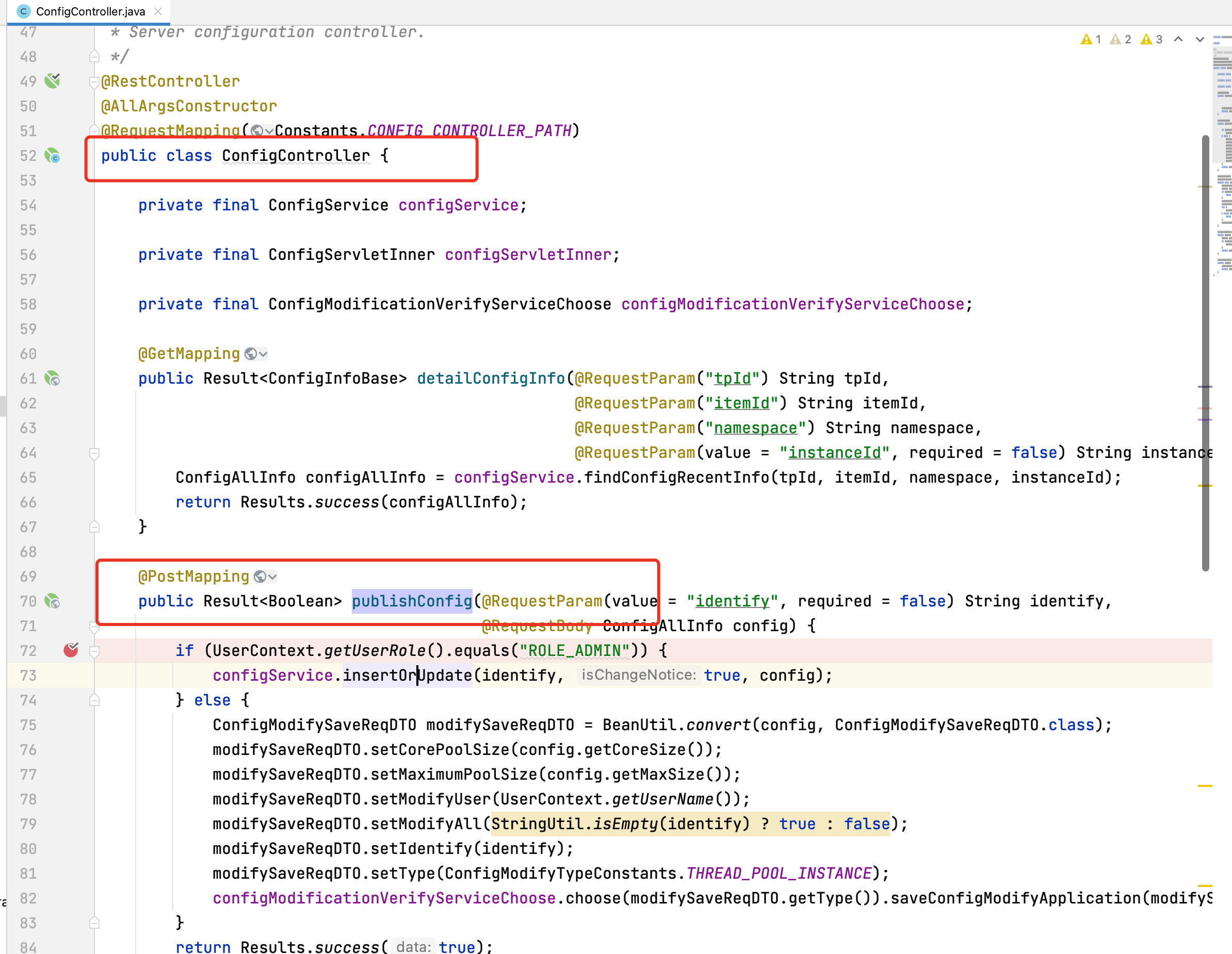Collapse the fold marker on line 64
This screenshot has width=1232, height=954.
coord(94,453)
